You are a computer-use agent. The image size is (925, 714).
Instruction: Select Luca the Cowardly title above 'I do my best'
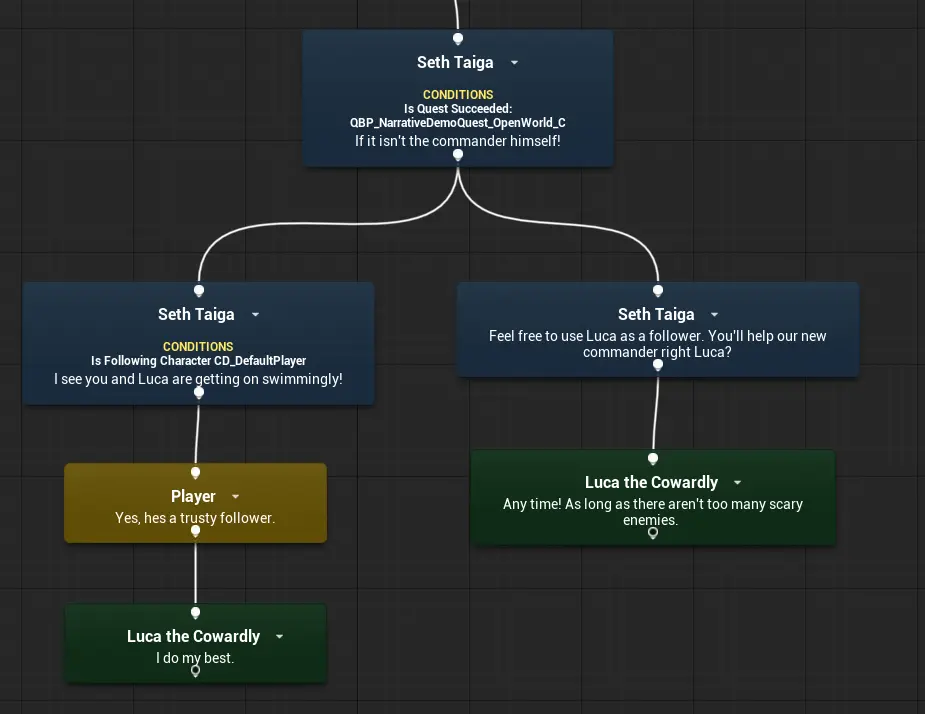click(x=193, y=637)
